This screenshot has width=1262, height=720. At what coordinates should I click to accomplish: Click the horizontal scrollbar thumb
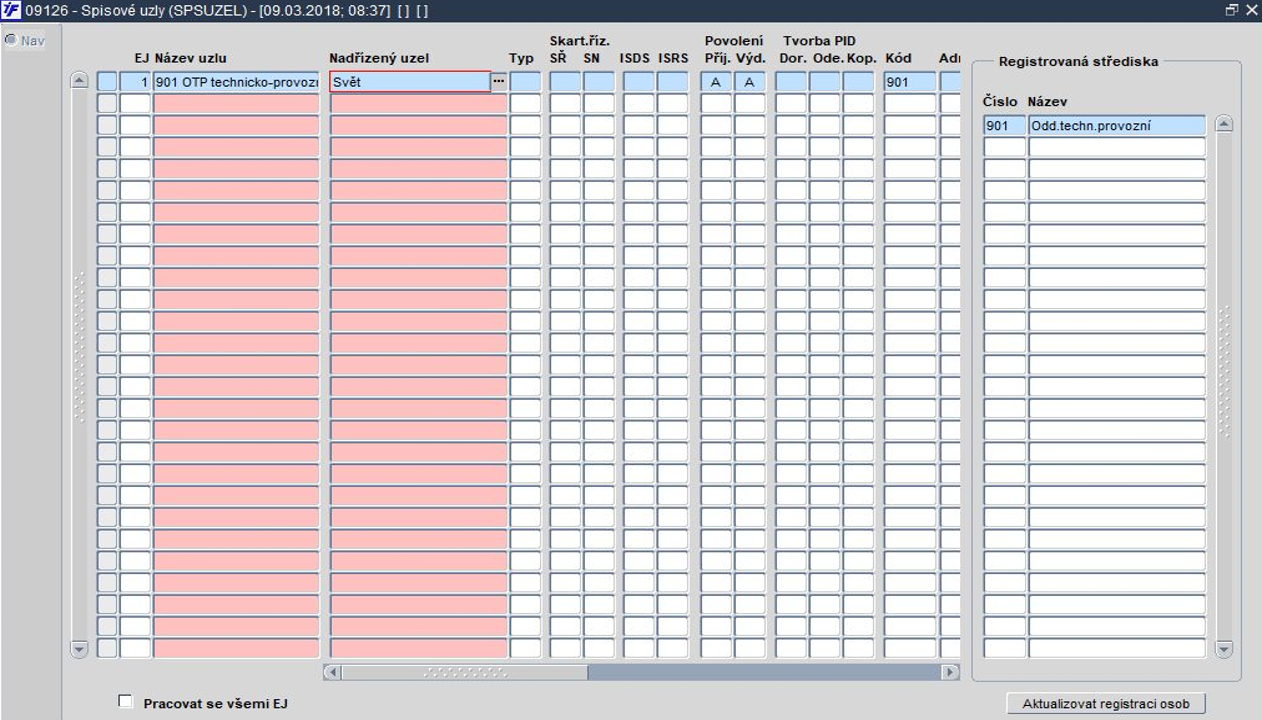pyautogui.click(x=465, y=672)
